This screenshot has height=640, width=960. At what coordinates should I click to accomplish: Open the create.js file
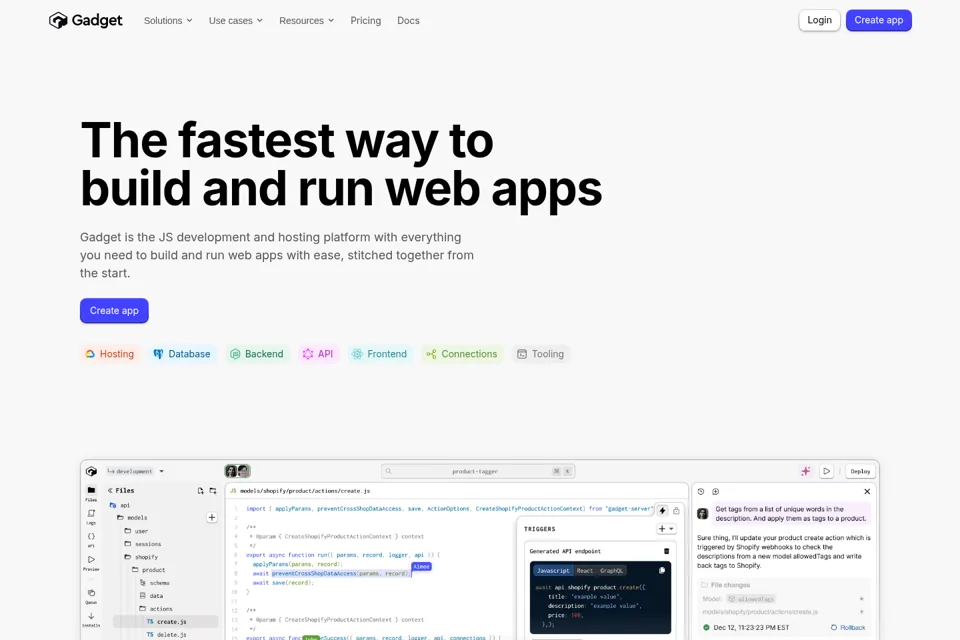click(166, 622)
